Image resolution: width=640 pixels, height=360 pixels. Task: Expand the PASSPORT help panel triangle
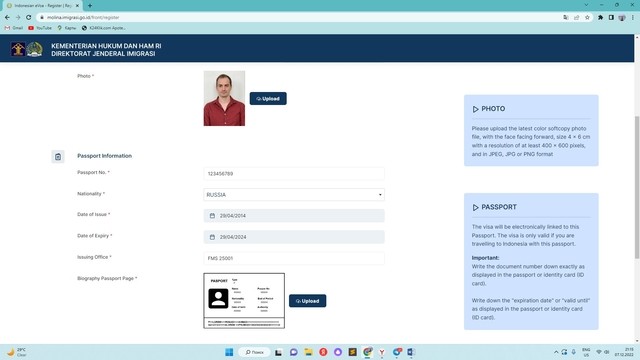click(x=475, y=207)
